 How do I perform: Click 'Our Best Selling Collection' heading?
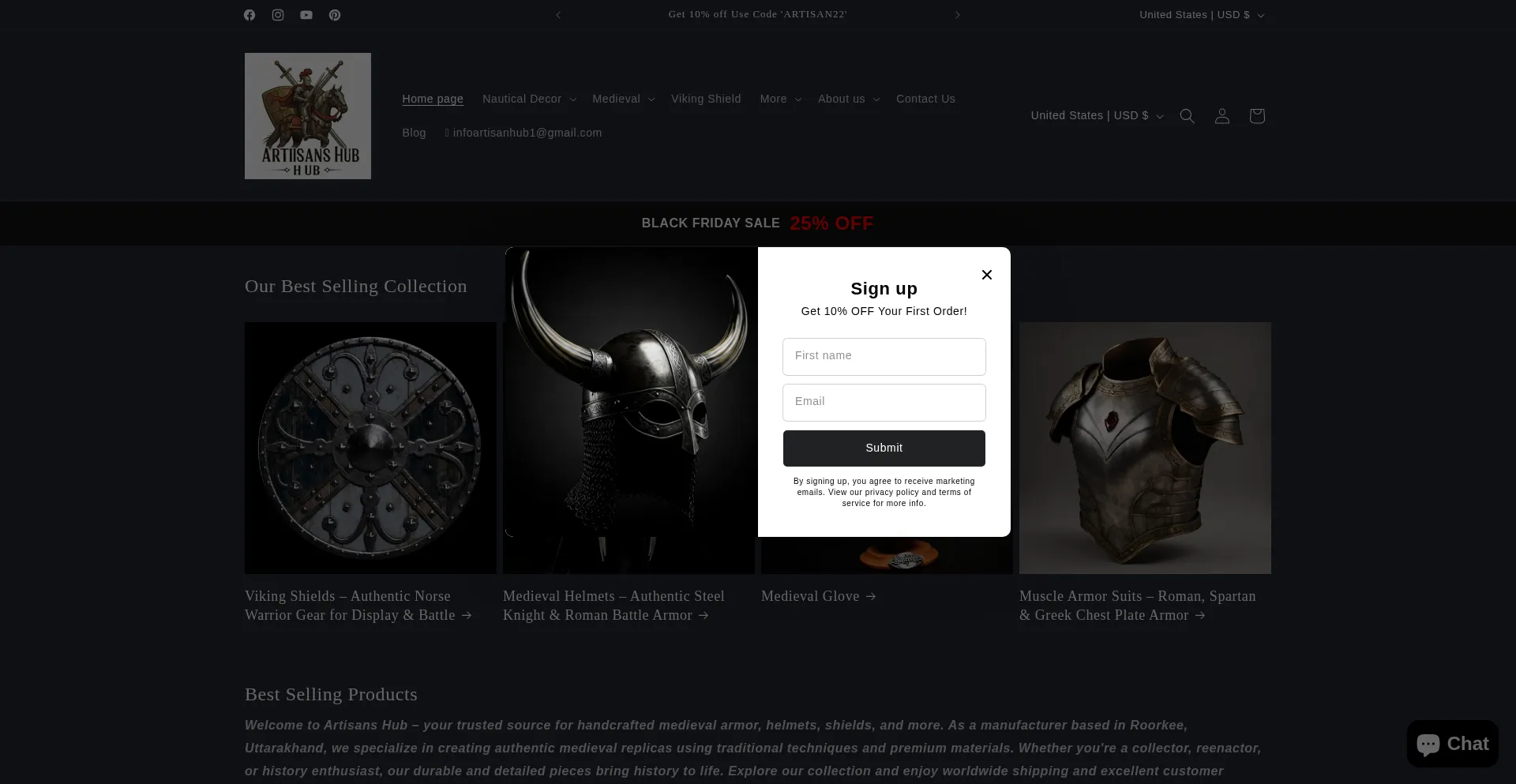(356, 287)
